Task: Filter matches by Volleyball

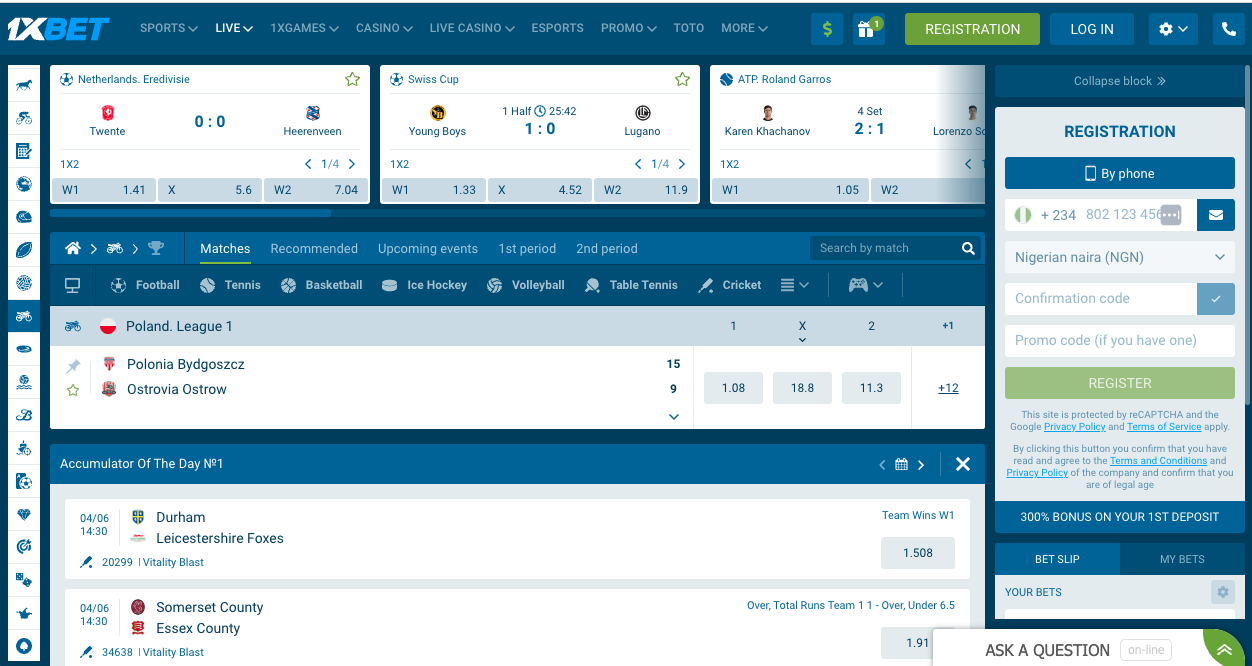Action: (526, 285)
